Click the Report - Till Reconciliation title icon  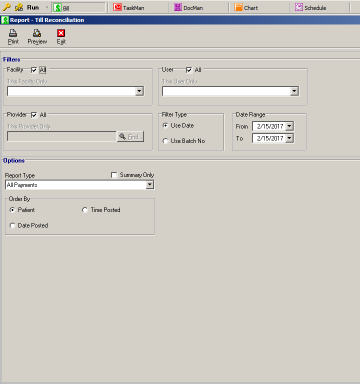(x=5, y=20)
